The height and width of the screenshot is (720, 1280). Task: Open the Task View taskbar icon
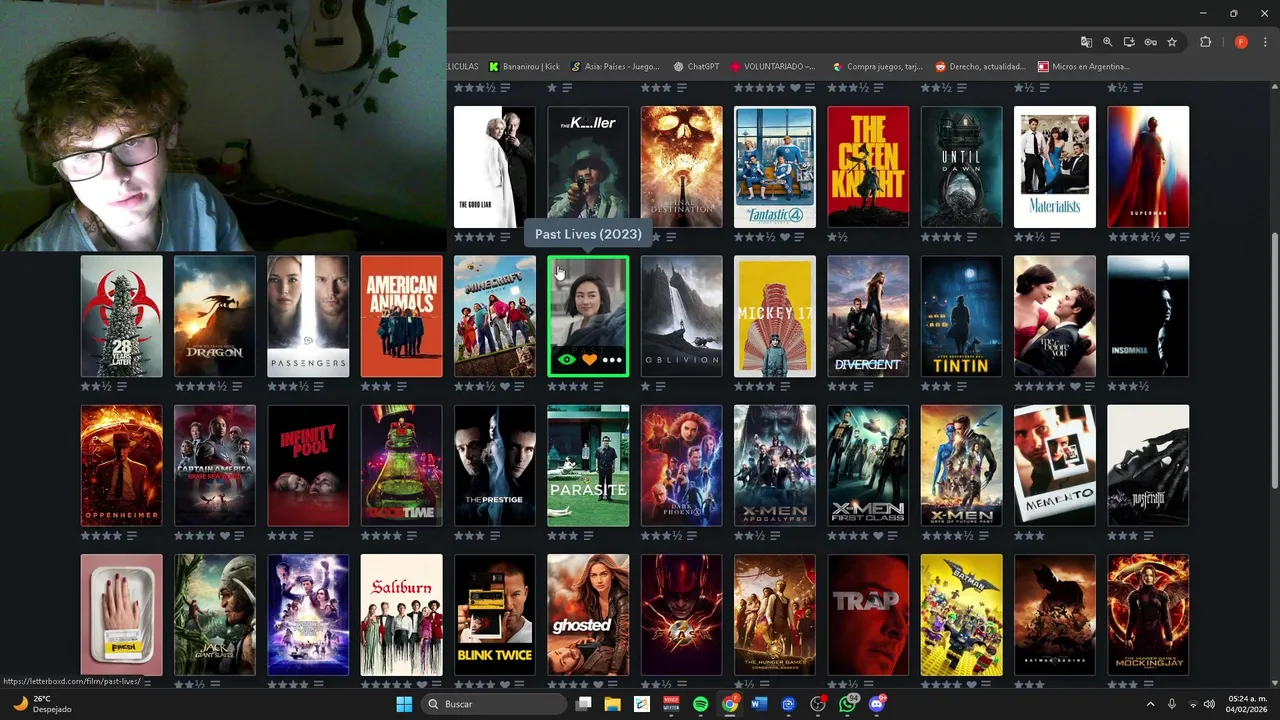[584, 704]
